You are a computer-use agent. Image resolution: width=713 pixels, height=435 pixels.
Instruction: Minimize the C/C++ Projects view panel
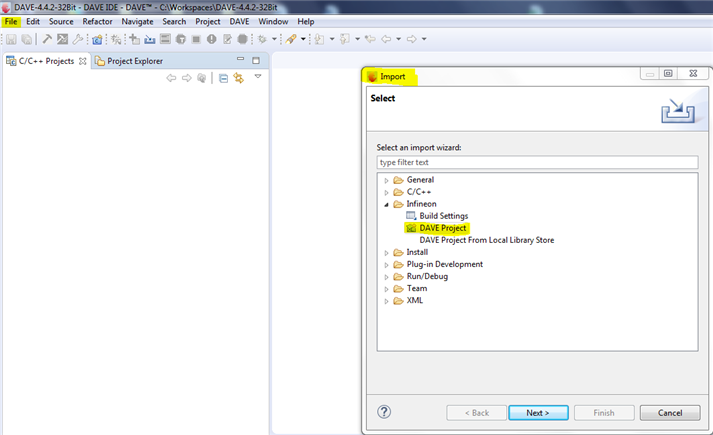[240, 61]
